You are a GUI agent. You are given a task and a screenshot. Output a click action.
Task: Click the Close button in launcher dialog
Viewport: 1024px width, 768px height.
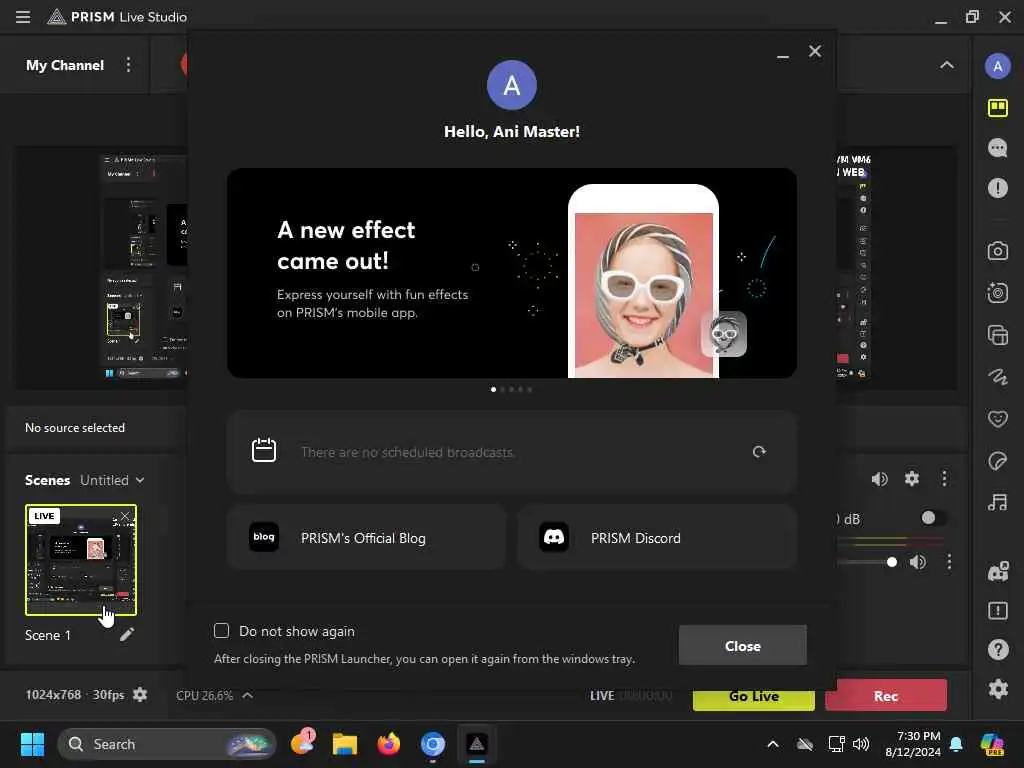click(743, 645)
